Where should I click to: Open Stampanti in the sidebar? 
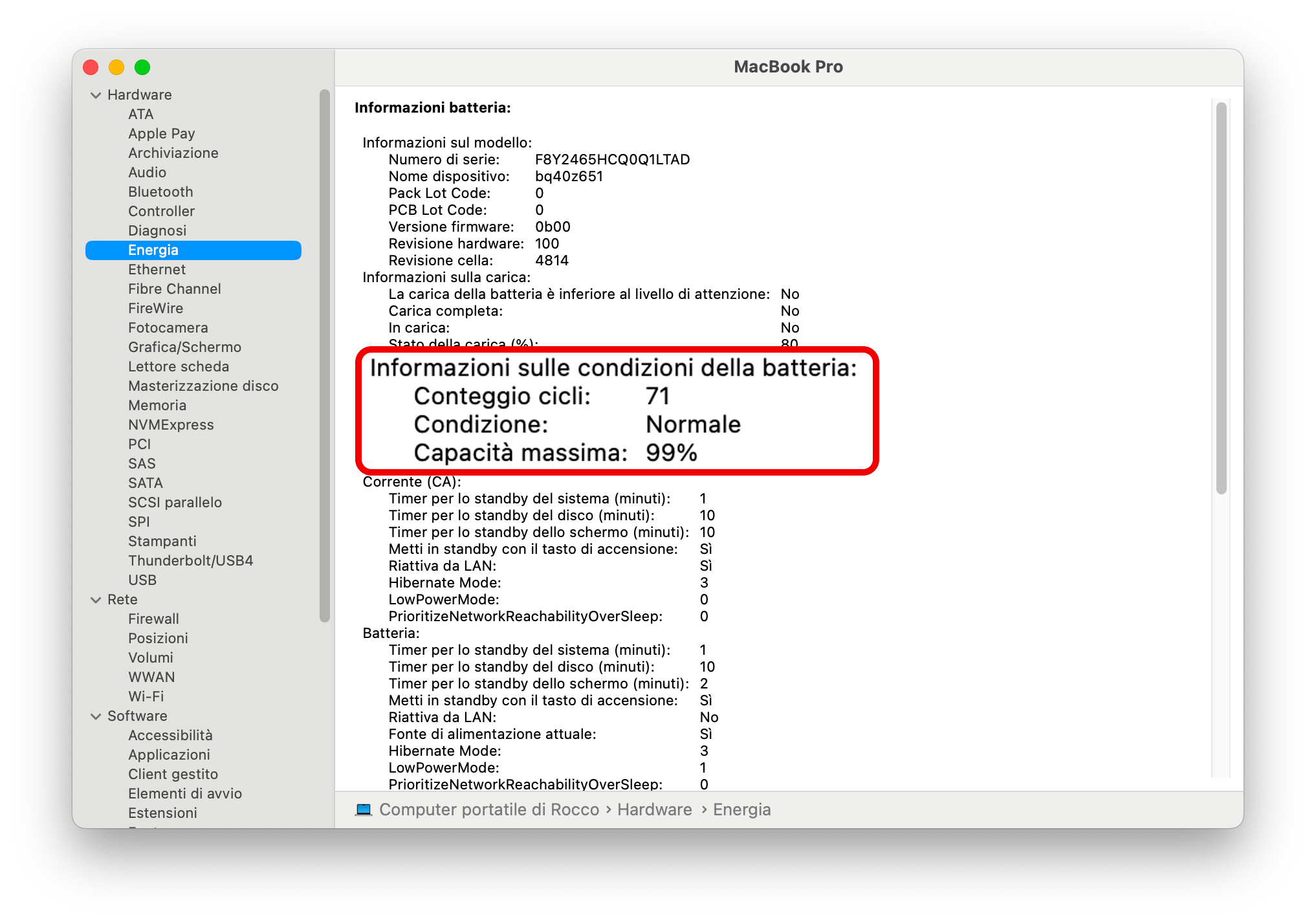pos(162,542)
